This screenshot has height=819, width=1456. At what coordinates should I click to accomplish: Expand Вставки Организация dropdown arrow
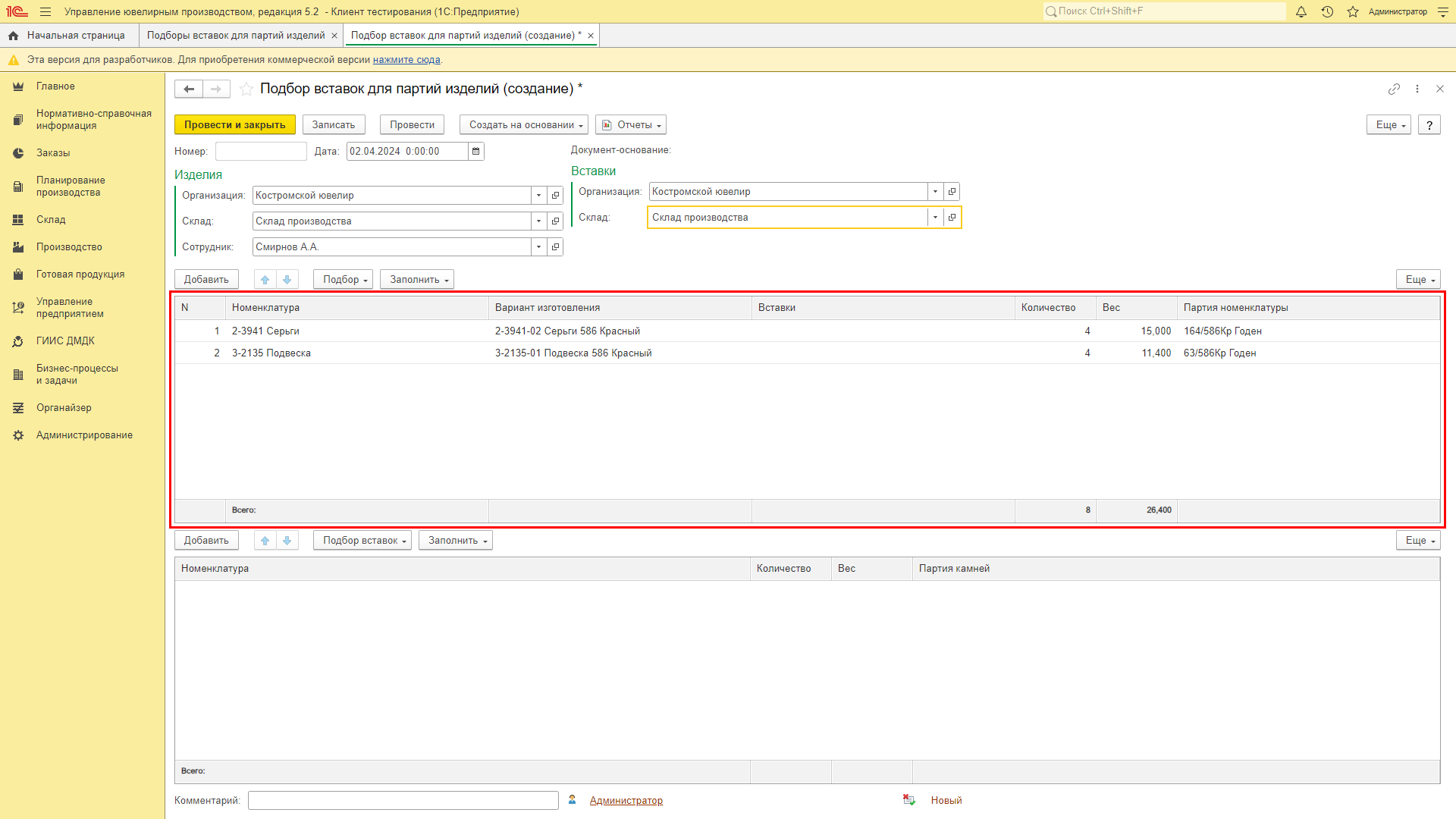pyautogui.click(x=936, y=191)
